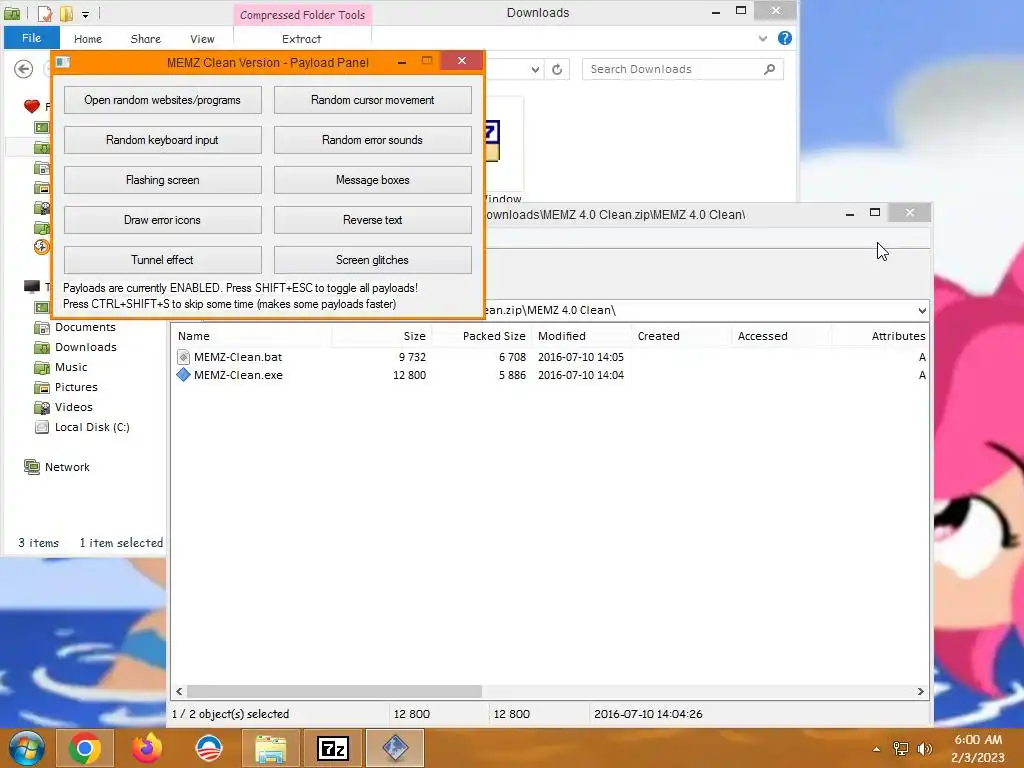Viewport: 1024px width, 768px height.
Task: Select Documents in the navigation pane
Action: click(x=85, y=327)
